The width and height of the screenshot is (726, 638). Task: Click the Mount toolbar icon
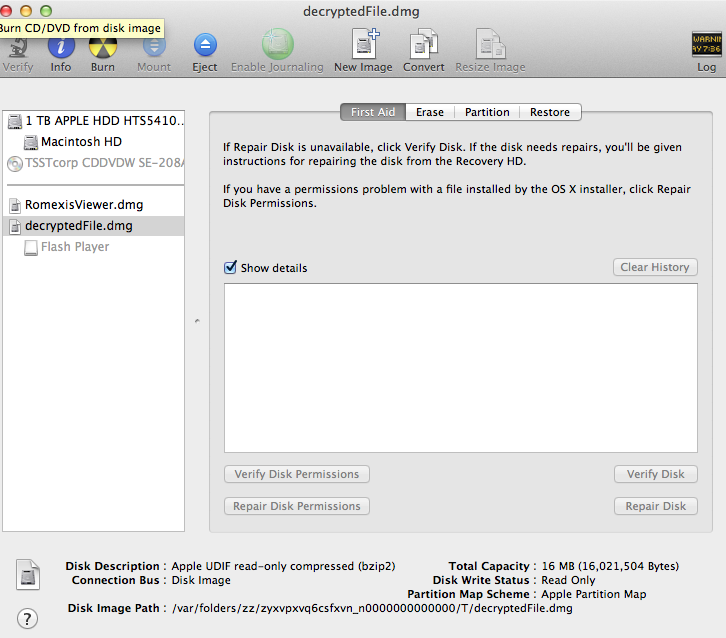click(154, 46)
